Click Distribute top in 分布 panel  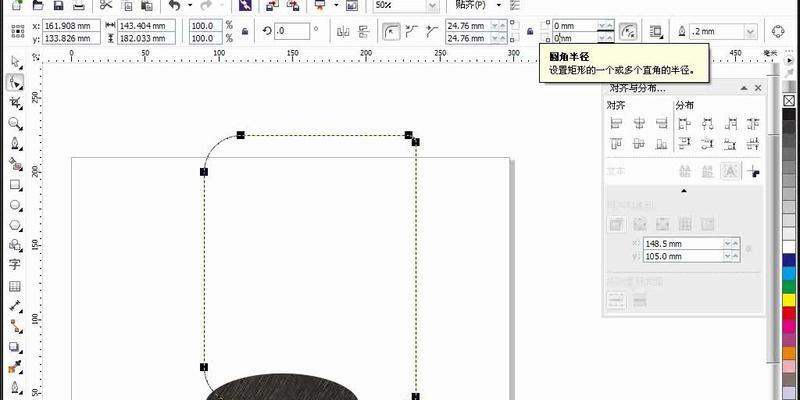(x=685, y=144)
